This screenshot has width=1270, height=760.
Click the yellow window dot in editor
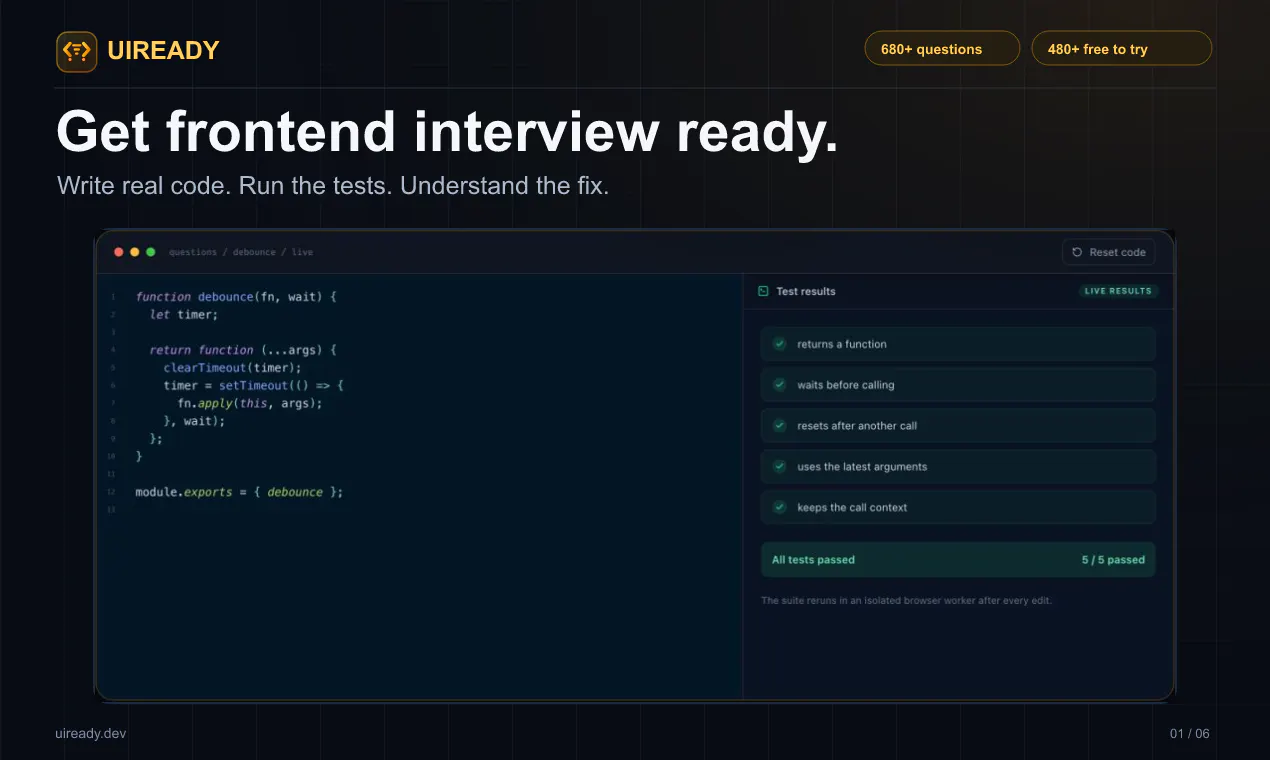pyautogui.click(x=134, y=252)
